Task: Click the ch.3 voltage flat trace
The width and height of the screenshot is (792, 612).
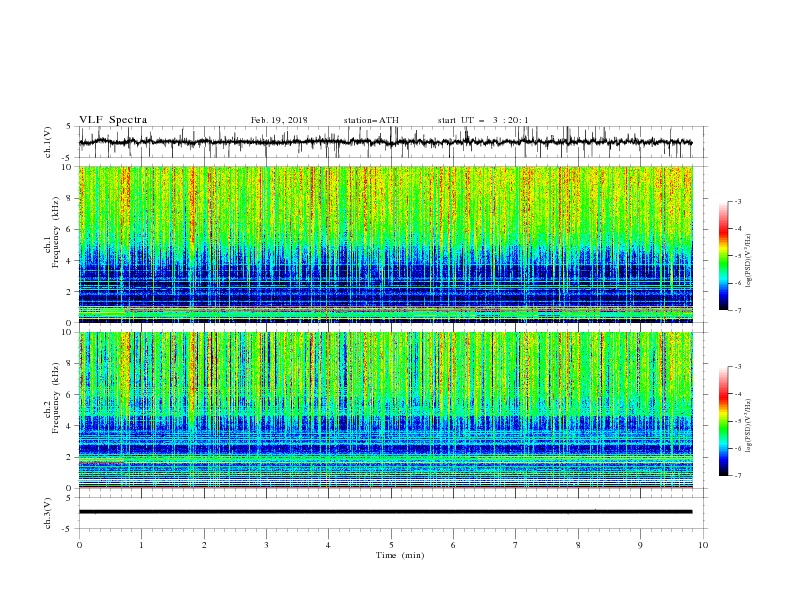Action: pyautogui.click(x=385, y=512)
